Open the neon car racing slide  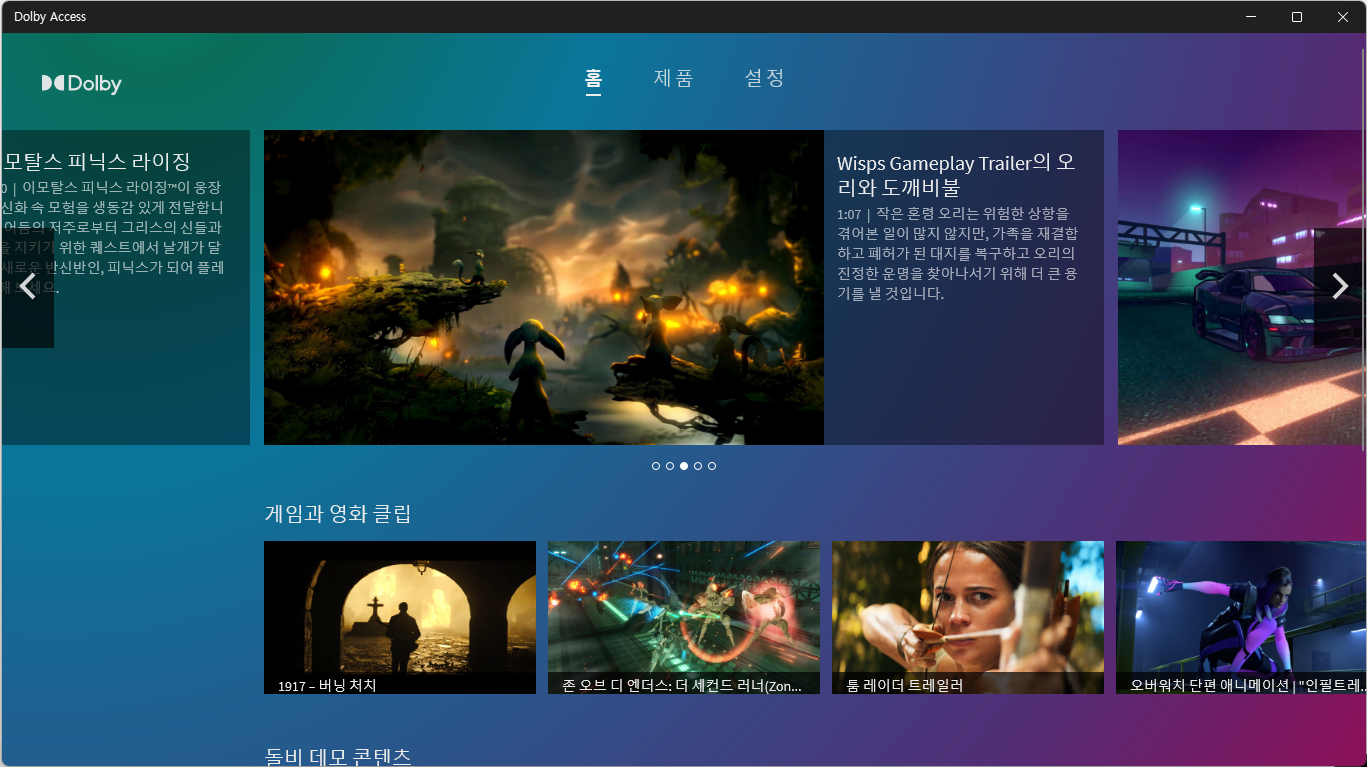click(x=1242, y=287)
